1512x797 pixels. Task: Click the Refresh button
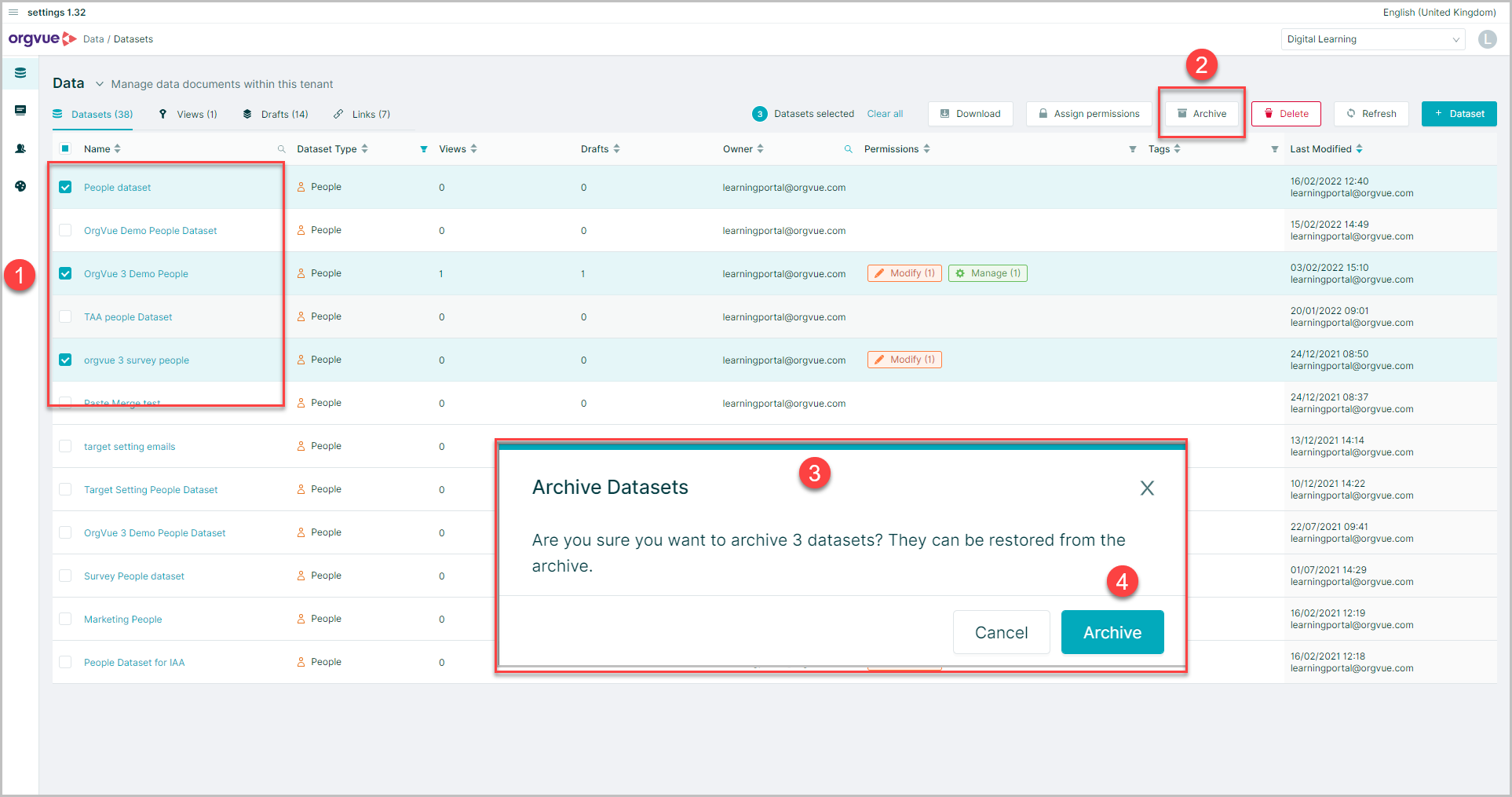[1371, 114]
